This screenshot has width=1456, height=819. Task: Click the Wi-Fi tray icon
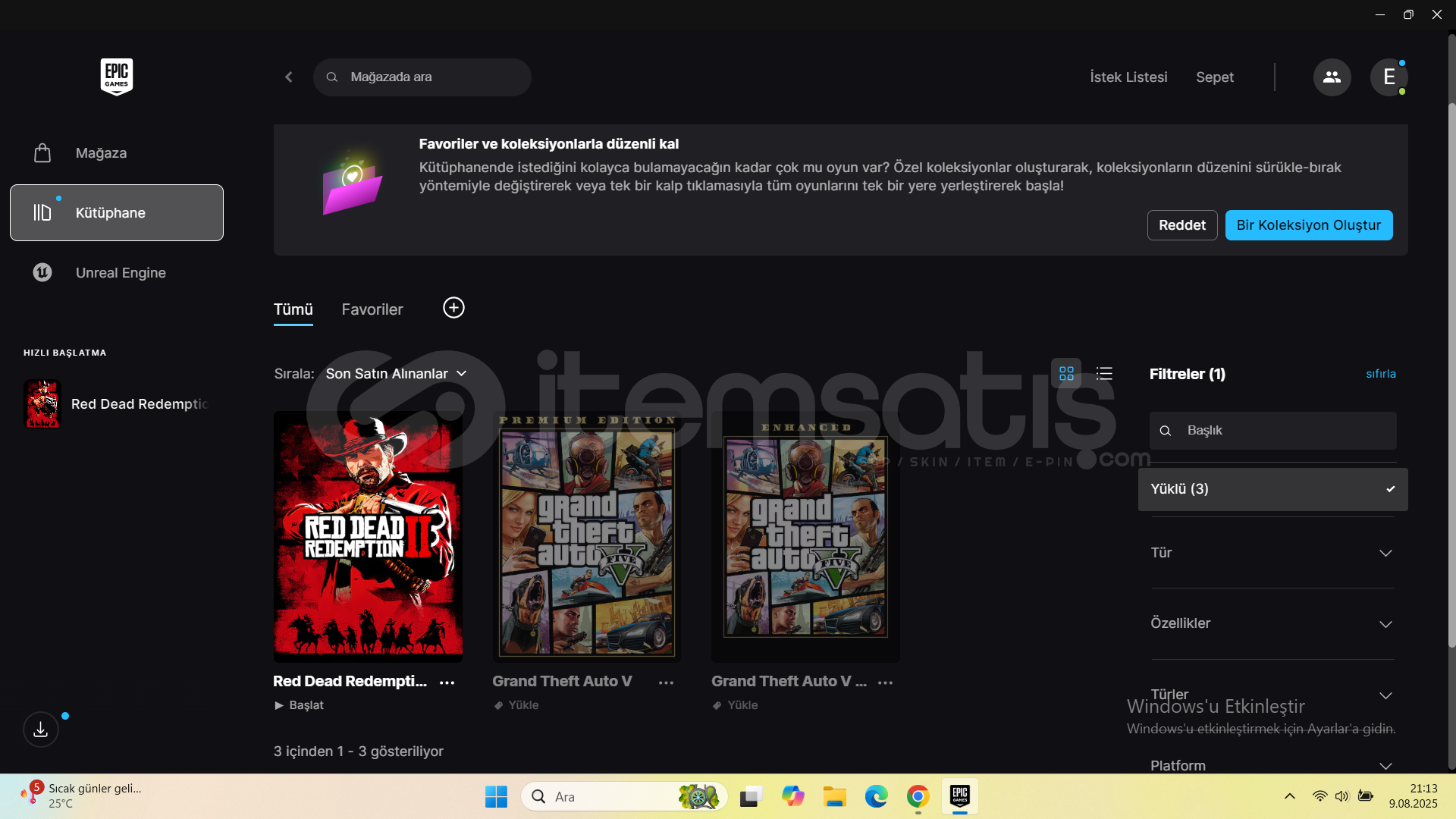1319,796
